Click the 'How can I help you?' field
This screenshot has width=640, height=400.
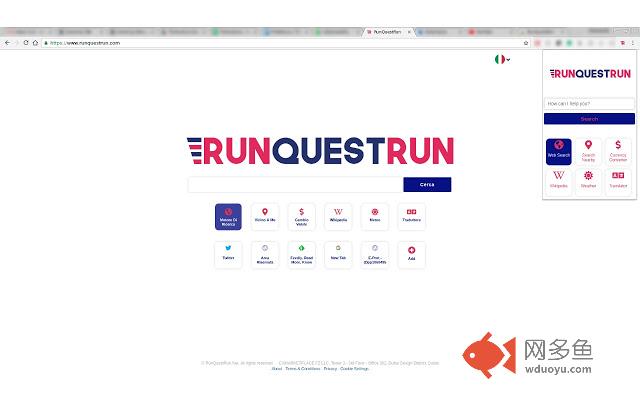(589, 104)
